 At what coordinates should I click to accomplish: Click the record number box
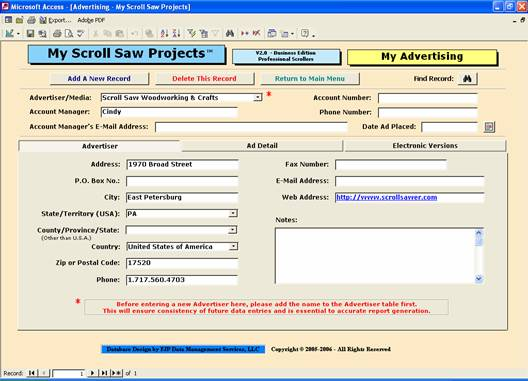(68, 373)
